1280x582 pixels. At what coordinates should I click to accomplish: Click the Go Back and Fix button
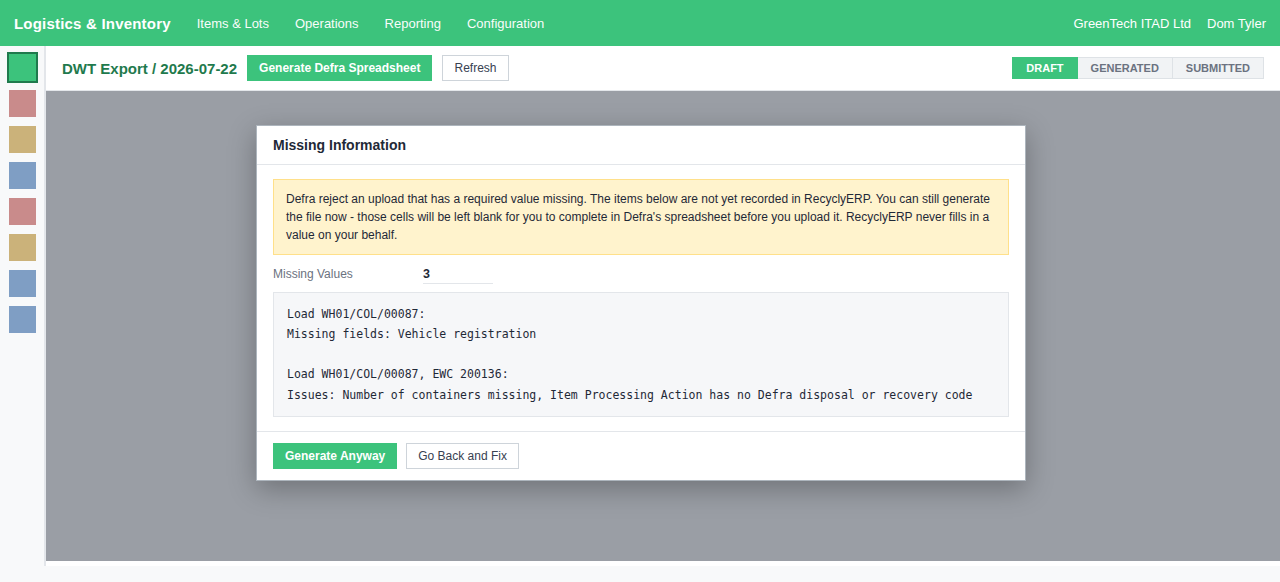tap(462, 456)
